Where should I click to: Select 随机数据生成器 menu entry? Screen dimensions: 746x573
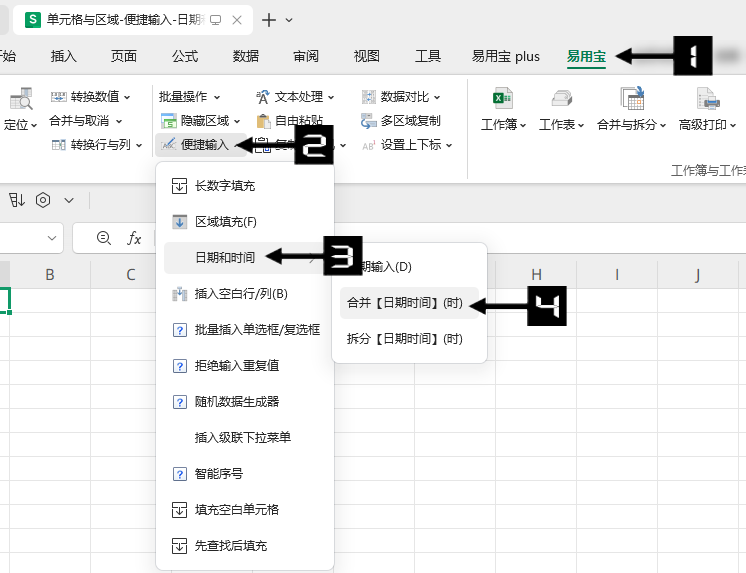237,402
